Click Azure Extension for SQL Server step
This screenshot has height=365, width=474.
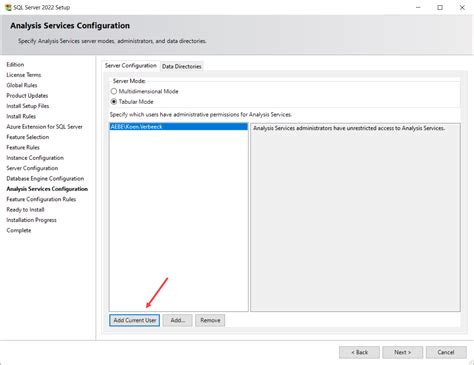(44, 126)
